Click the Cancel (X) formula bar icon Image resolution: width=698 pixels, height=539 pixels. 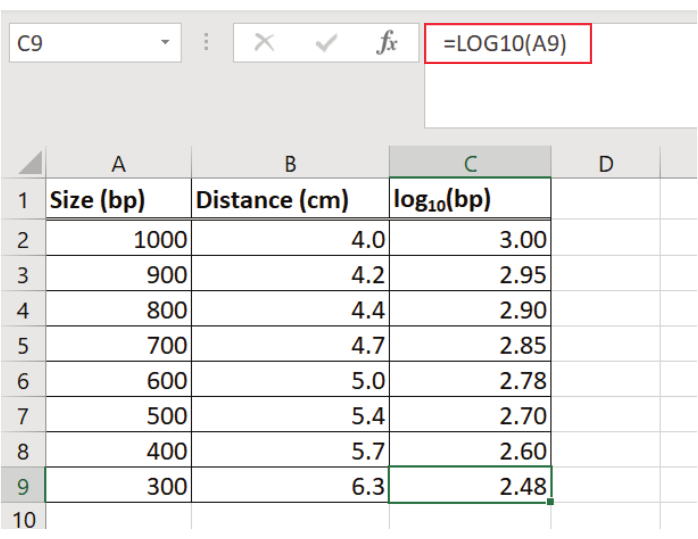click(264, 44)
